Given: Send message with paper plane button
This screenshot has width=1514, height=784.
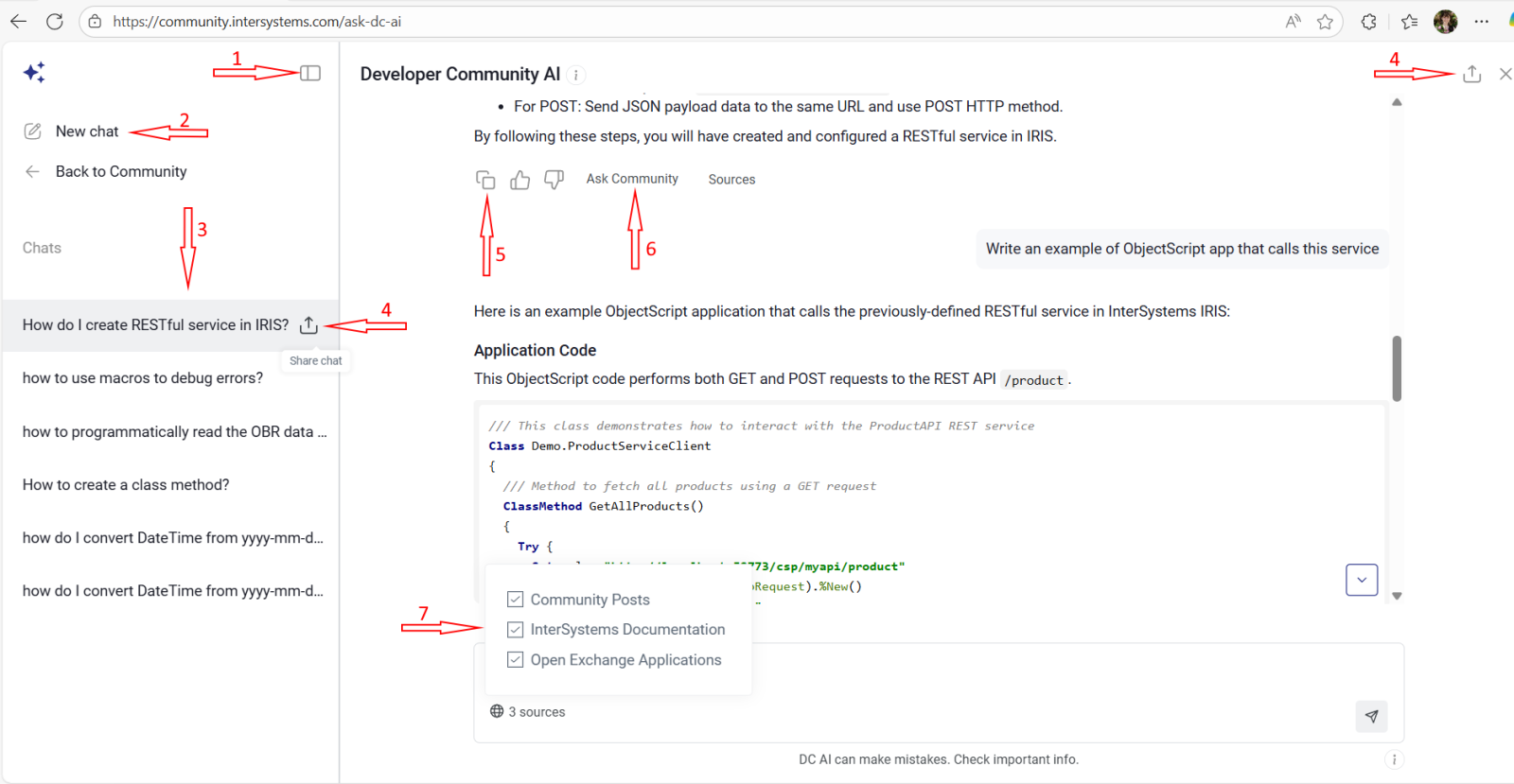Looking at the screenshot, I should click(1371, 716).
